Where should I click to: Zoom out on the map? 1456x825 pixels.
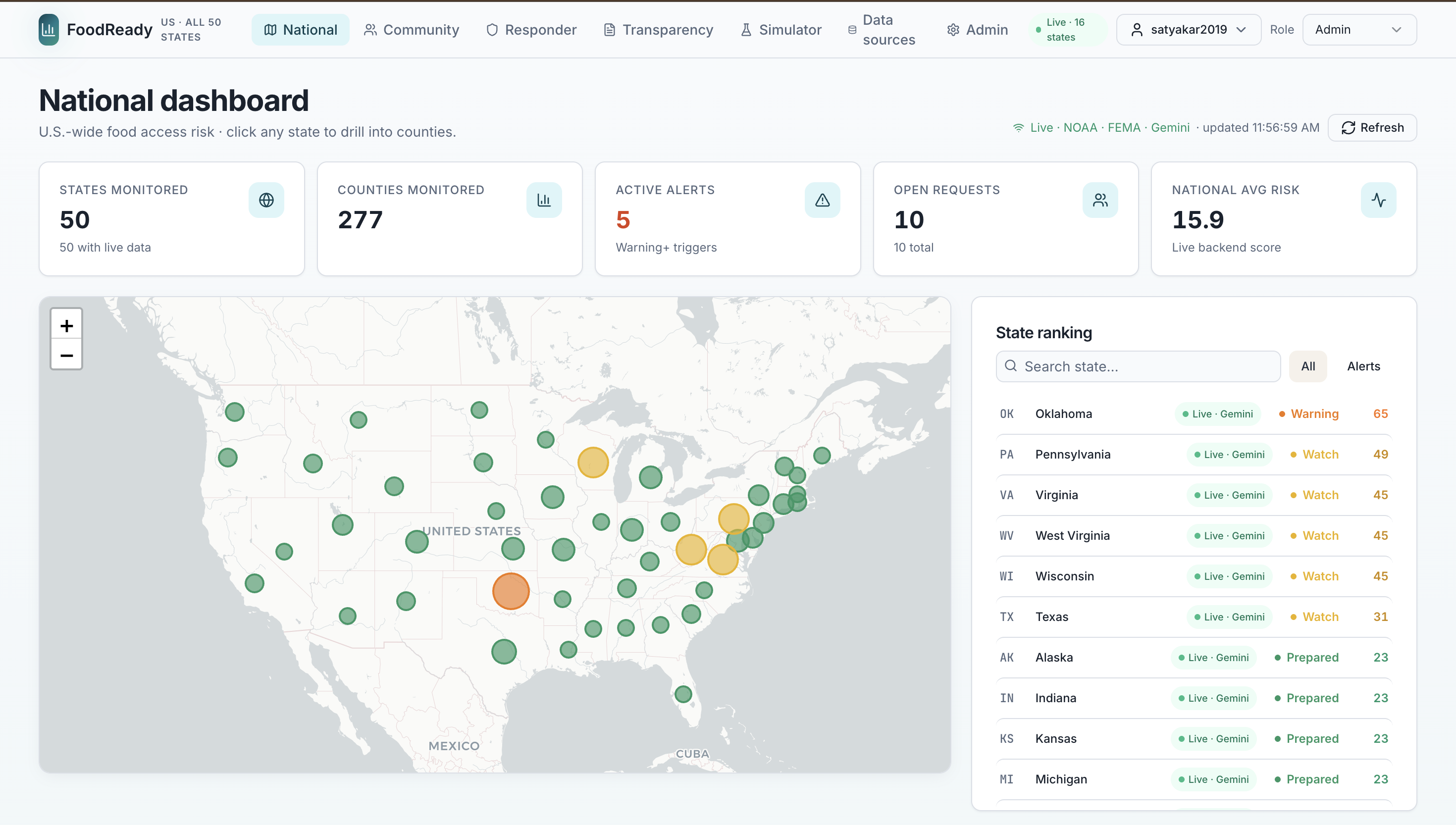pos(66,355)
